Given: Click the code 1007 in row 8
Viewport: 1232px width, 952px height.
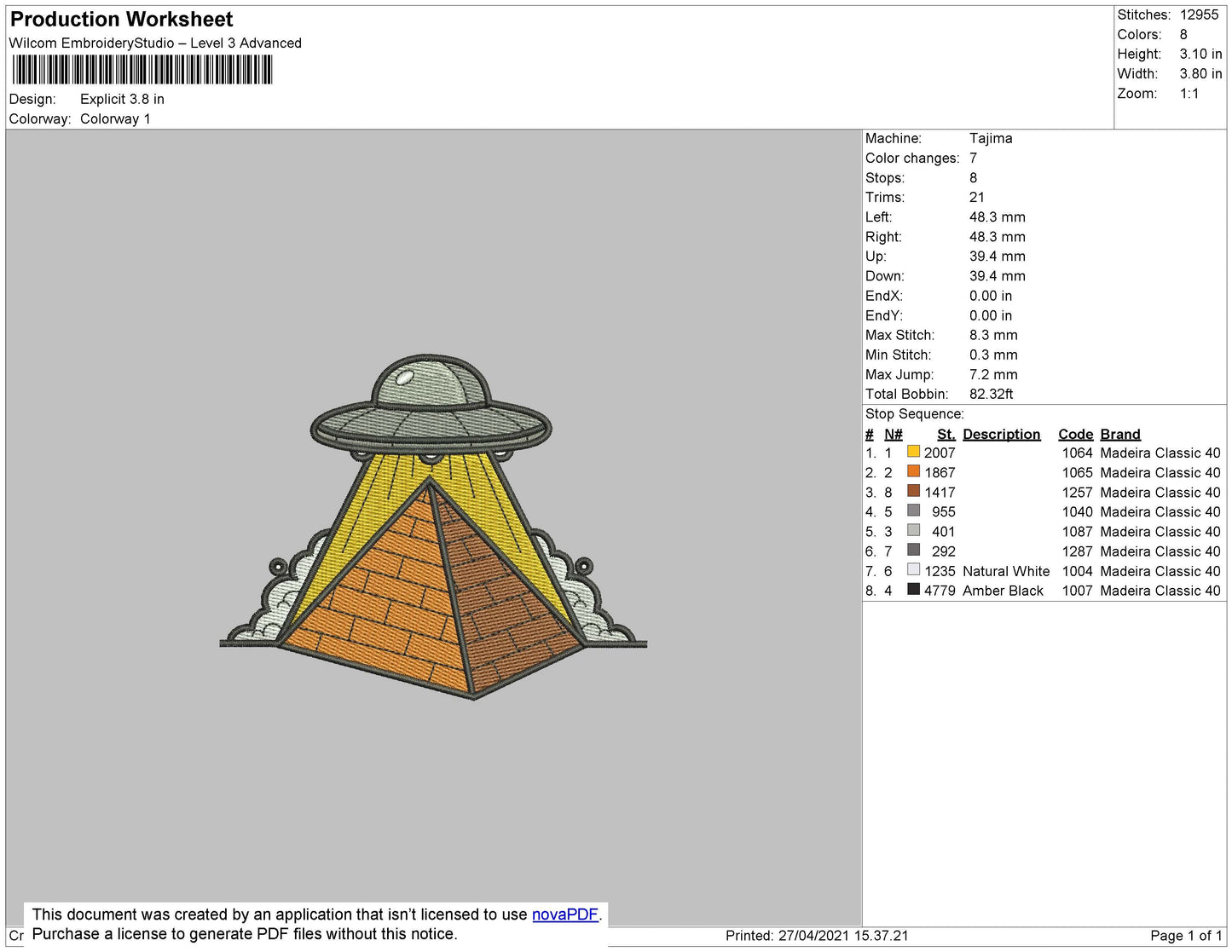Looking at the screenshot, I should pyautogui.click(x=1077, y=591).
